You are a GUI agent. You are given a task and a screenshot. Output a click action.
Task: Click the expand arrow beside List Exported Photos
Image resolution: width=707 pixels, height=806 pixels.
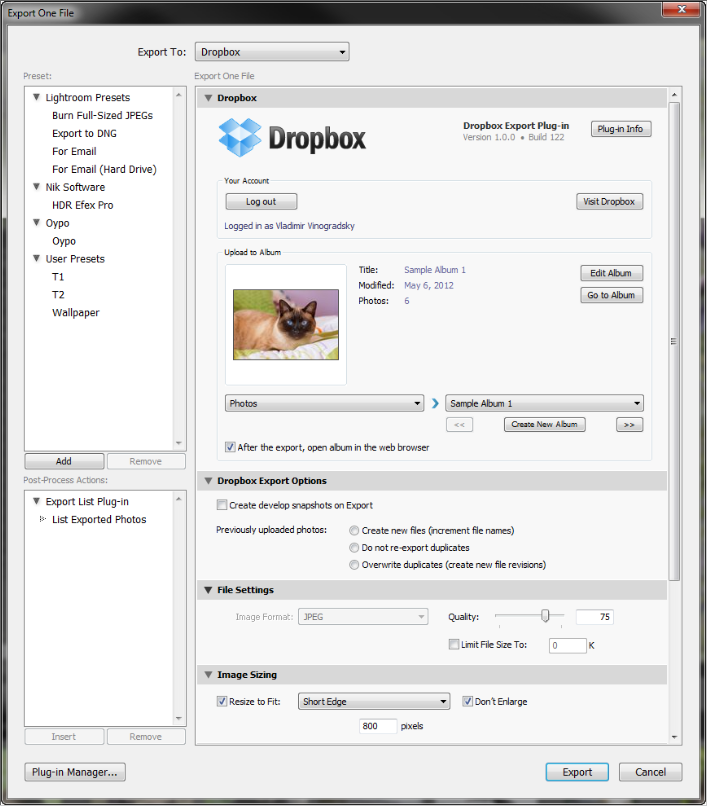pyautogui.click(x=43, y=519)
